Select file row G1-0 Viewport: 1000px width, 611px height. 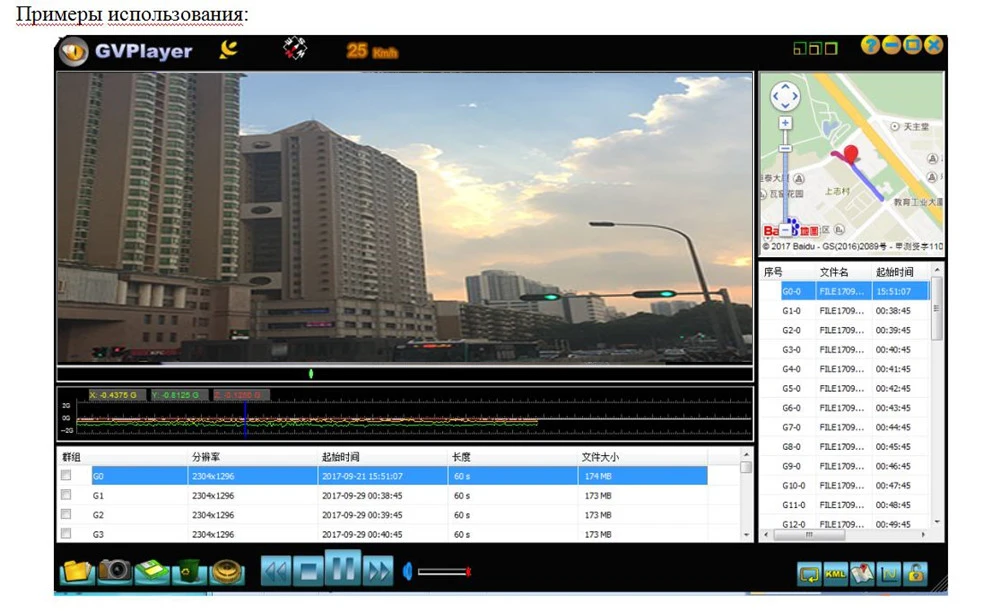click(x=845, y=311)
